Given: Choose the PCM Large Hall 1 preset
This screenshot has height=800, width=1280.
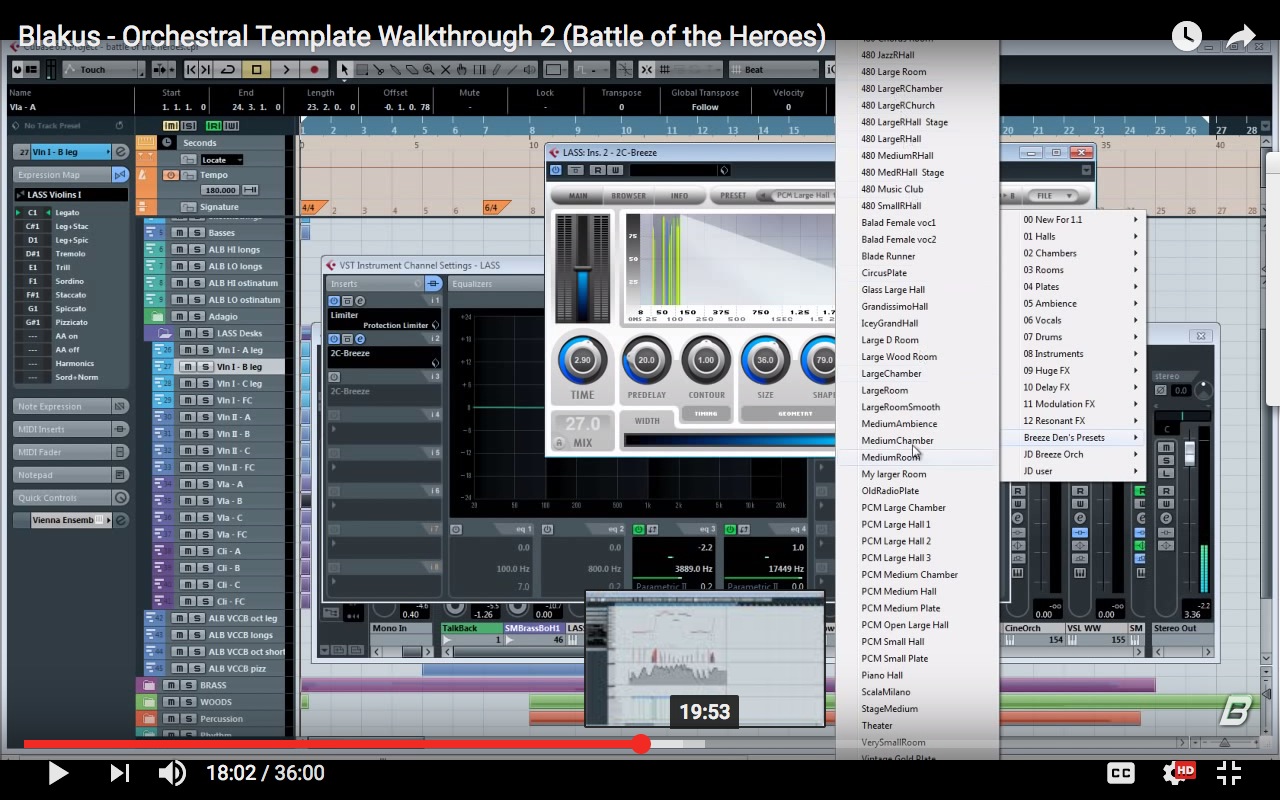Looking at the screenshot, I should (895, 525).
